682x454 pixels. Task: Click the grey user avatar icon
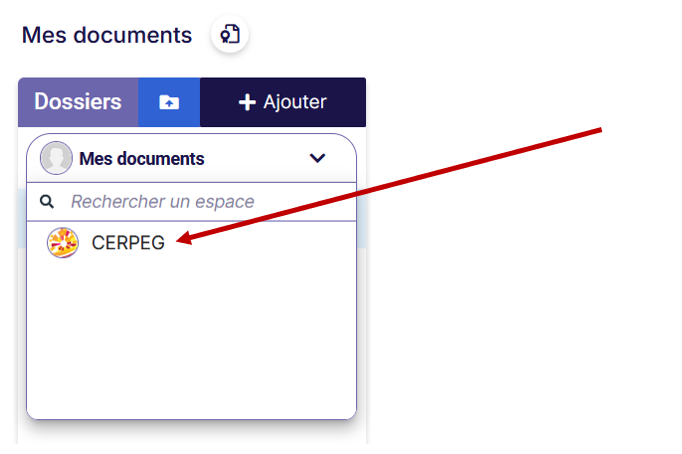pos(56,158)
